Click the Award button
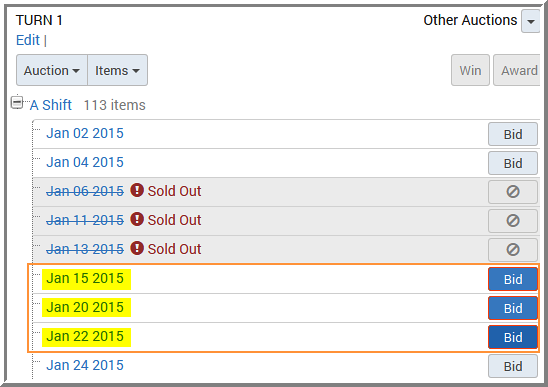Screen dimensions: 548x387 coord(518,70)
